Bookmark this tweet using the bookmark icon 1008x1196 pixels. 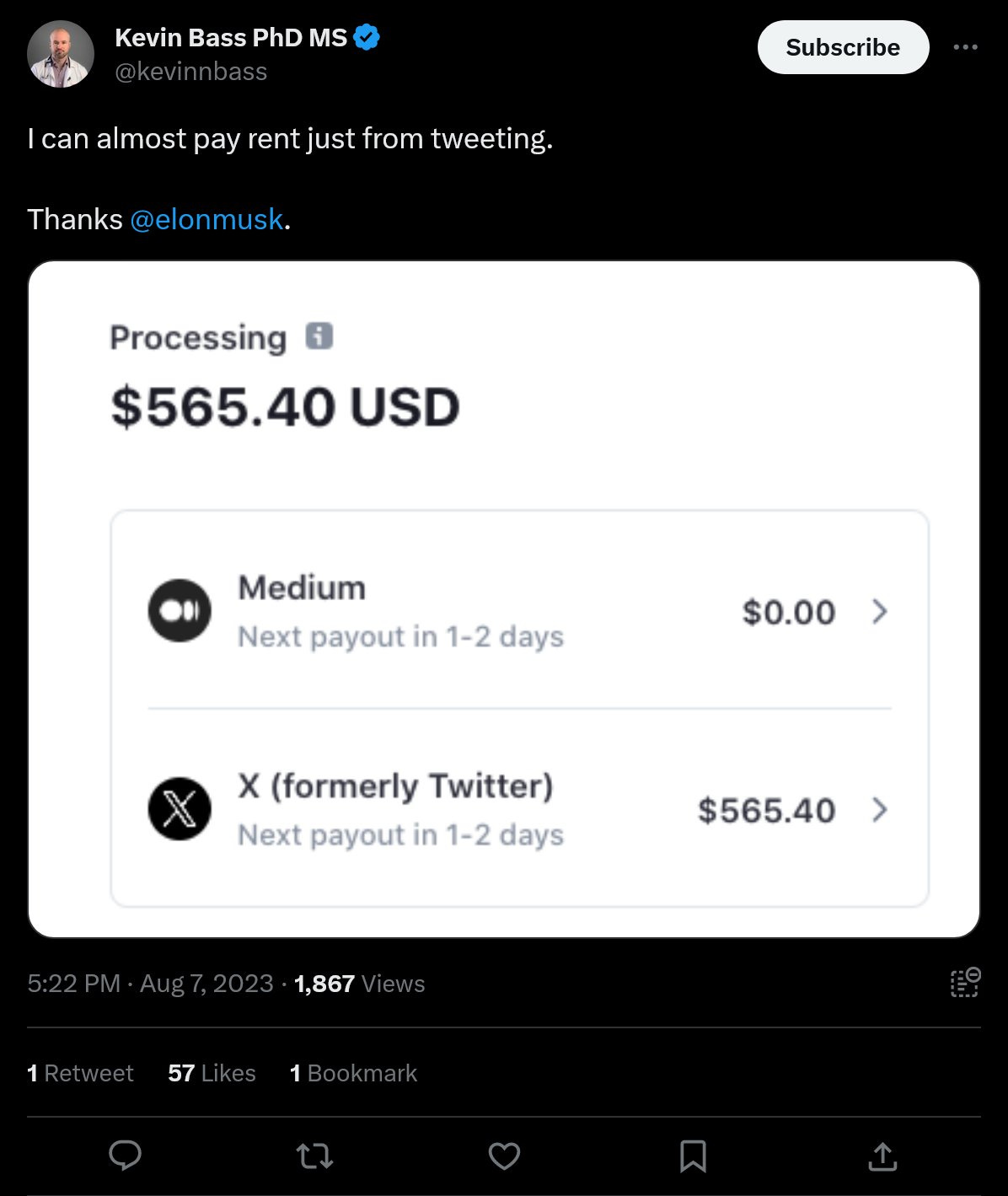693,1156
